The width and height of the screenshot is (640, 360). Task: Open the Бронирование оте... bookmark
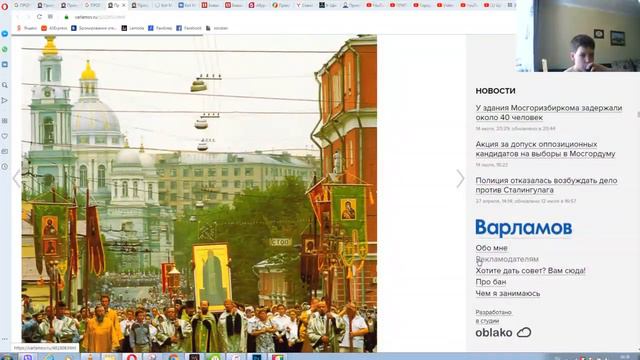(94, 28)
